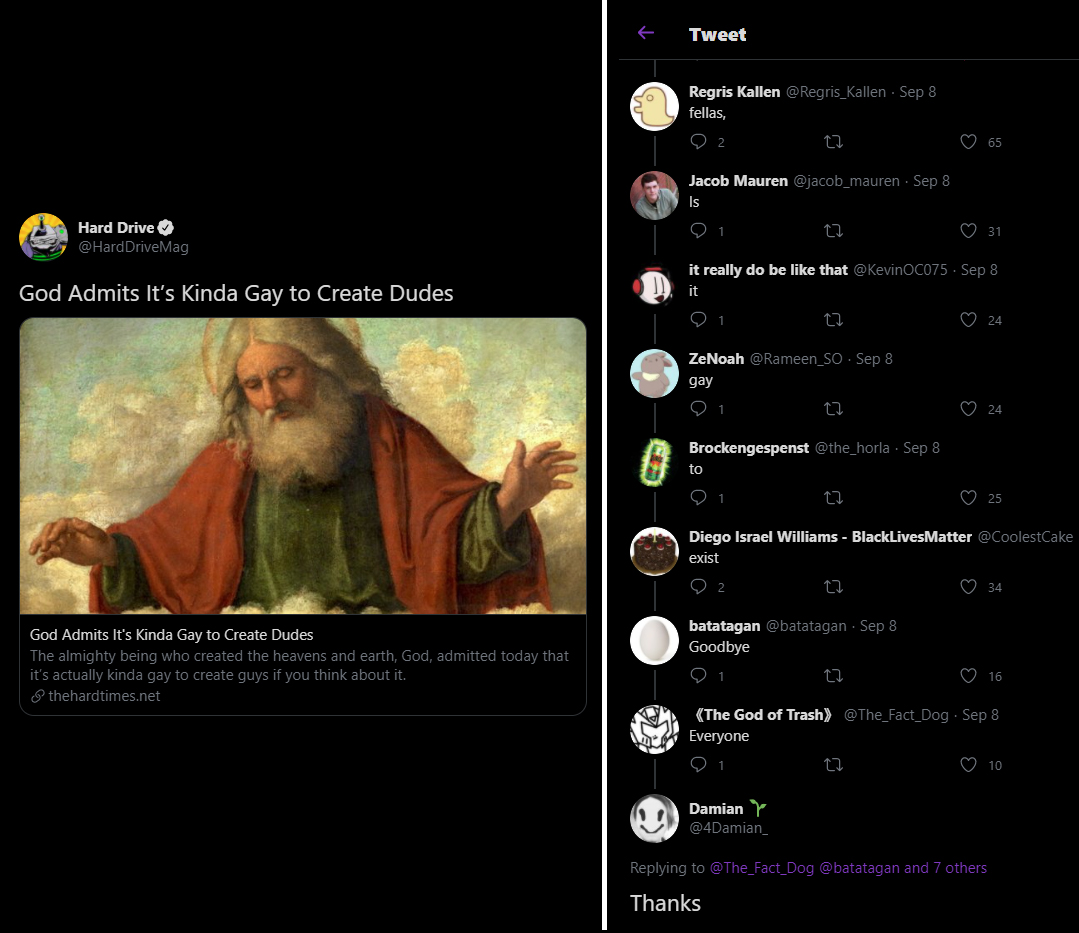Retweet KevinOC075's "it" tweet

[x=832, y=320]
